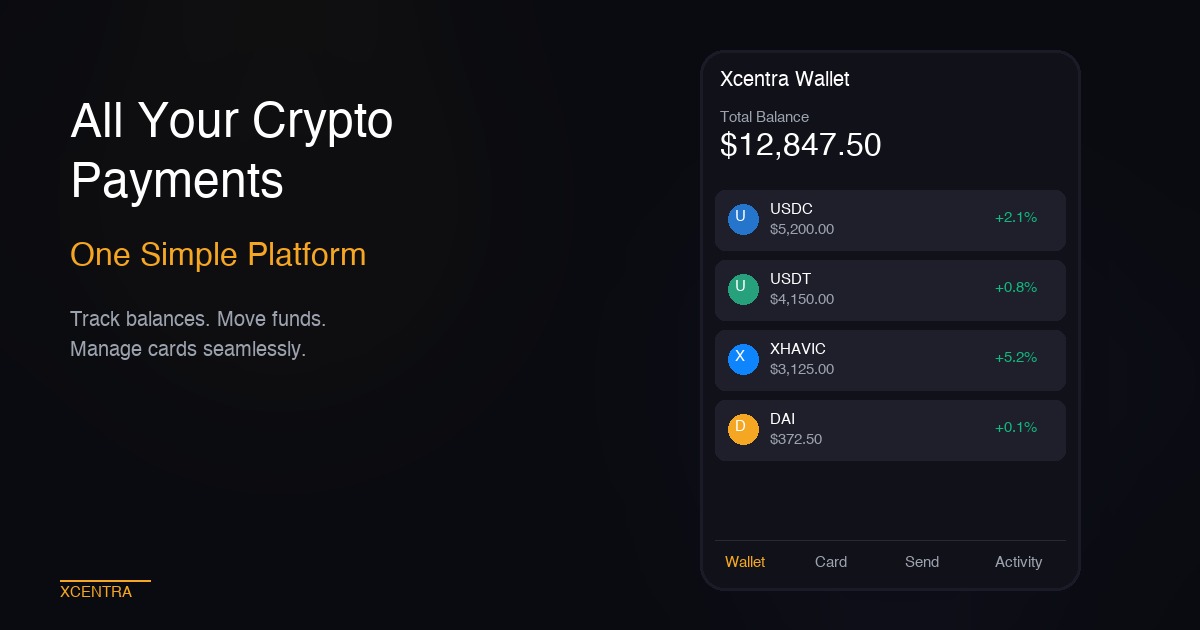Click the +2.1% gain indicator for USDC
Screen dimensions: 1200x630
[1016, 217]
